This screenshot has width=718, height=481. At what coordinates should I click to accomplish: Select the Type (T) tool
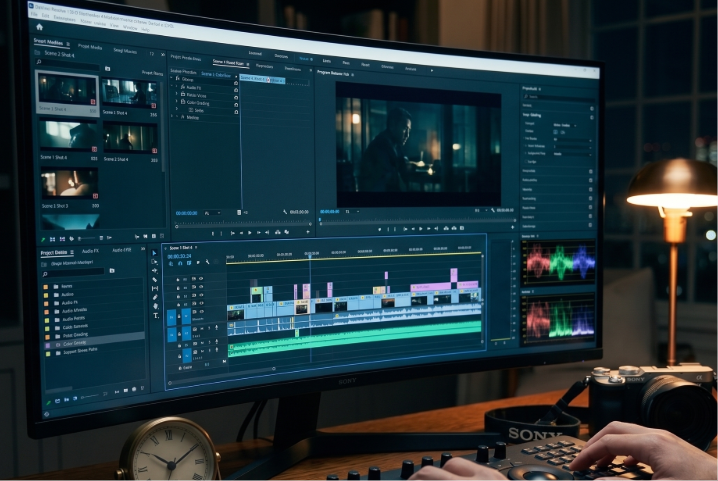156,316
